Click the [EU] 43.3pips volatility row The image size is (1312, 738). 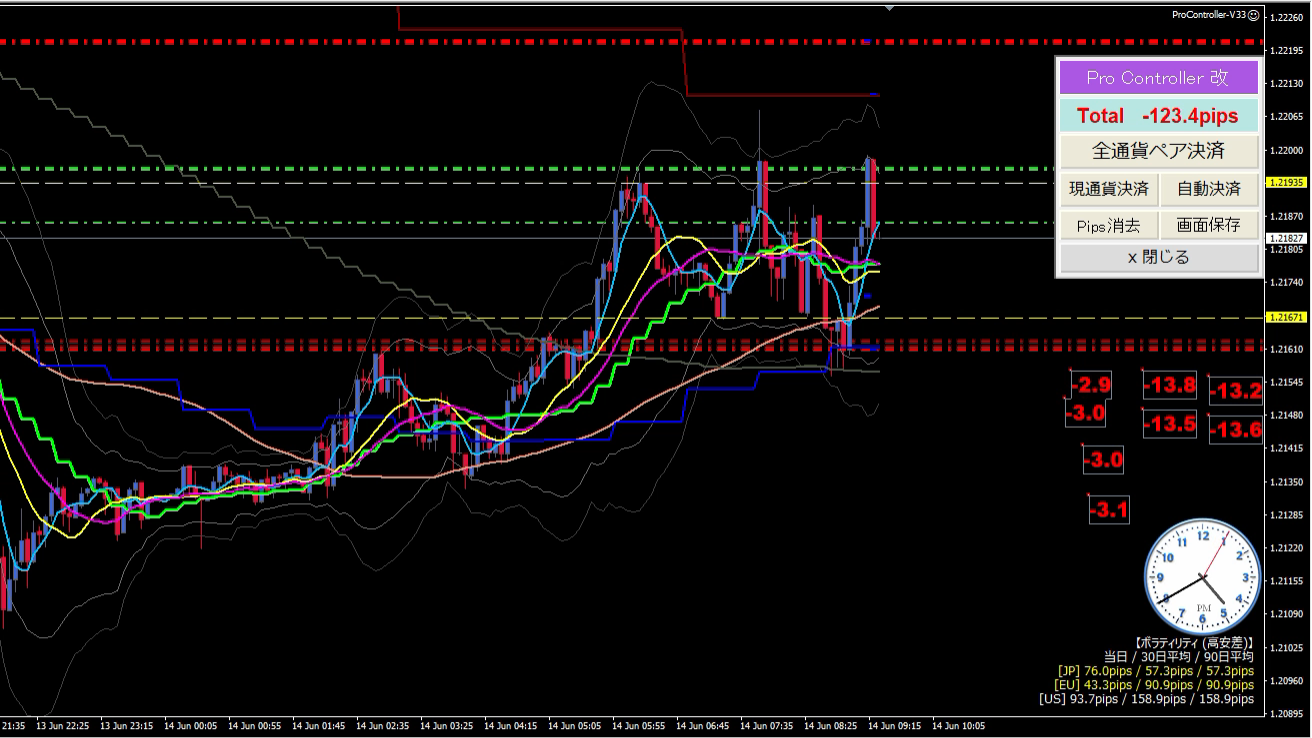coord(1154,685)
